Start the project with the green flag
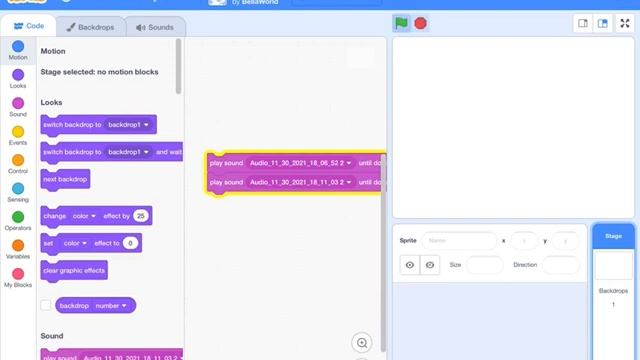Viewport: 640px width, 360px height. [401, 23]
